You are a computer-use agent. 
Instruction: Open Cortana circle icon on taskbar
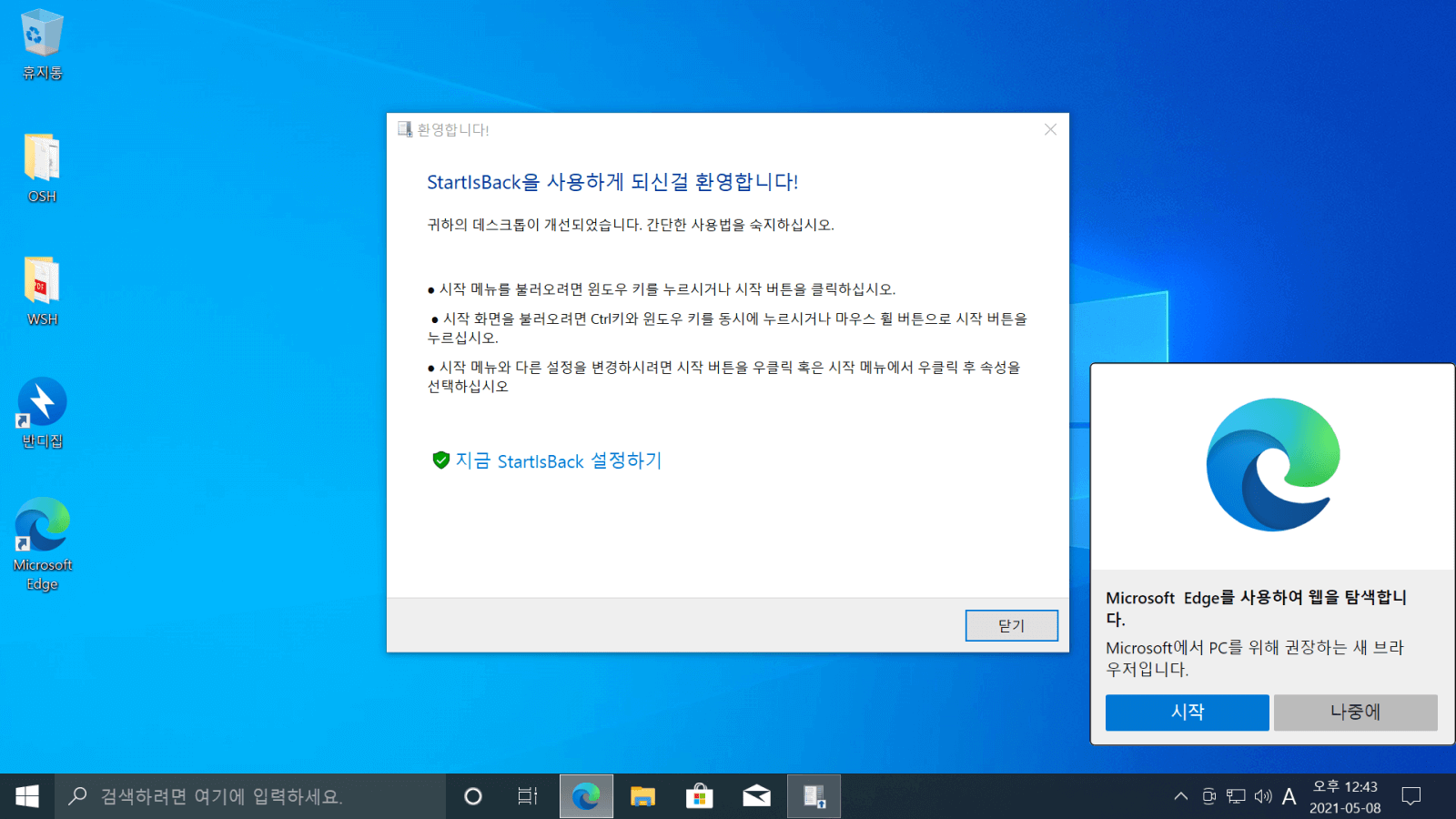click(472, 796)
